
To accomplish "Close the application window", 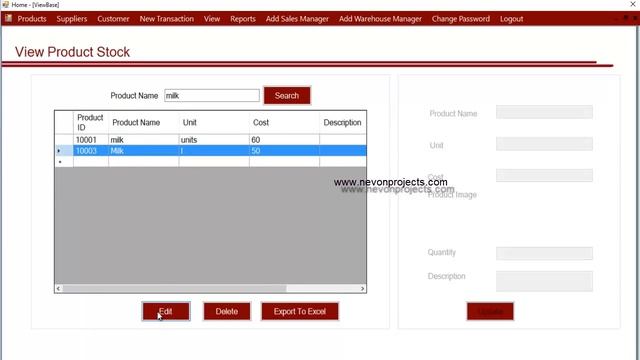I will pos(633,4).
